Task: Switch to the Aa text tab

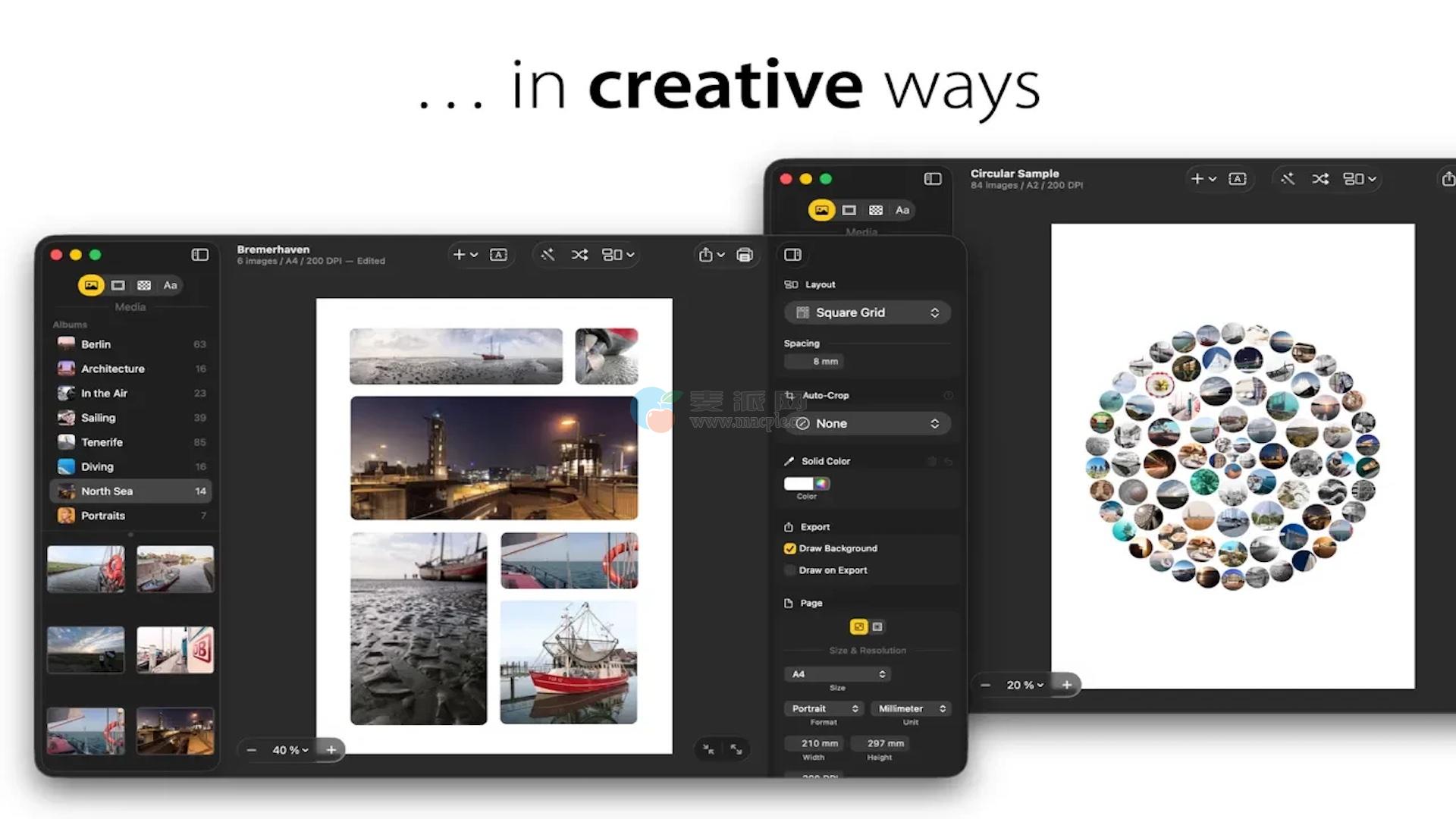Action: 170,285
